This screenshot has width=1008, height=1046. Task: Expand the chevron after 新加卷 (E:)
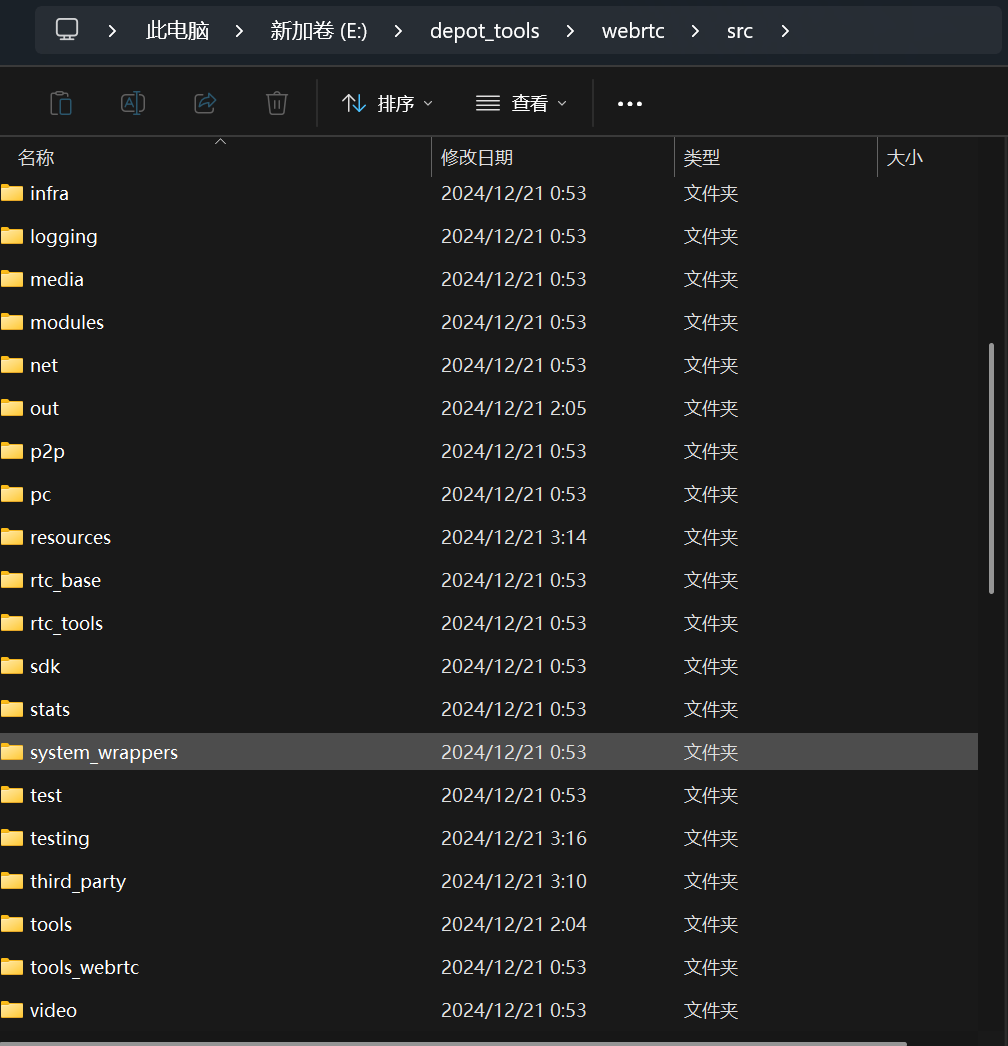click(x=398, y=31)
